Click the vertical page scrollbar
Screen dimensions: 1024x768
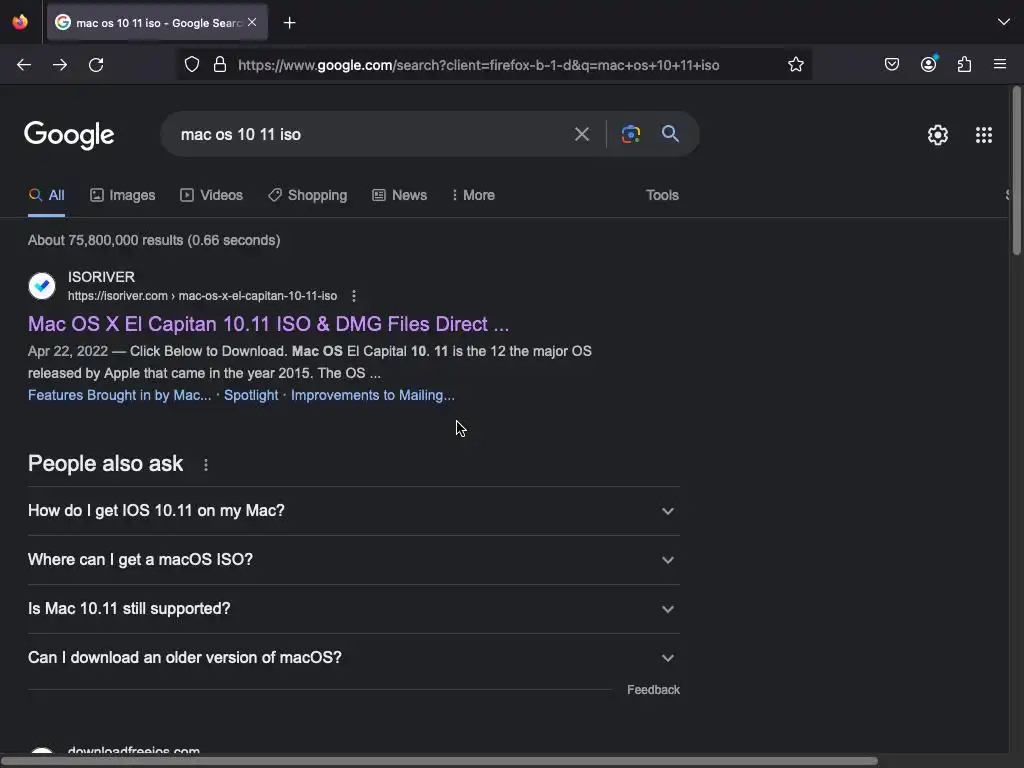click(x=1016, y=171)
